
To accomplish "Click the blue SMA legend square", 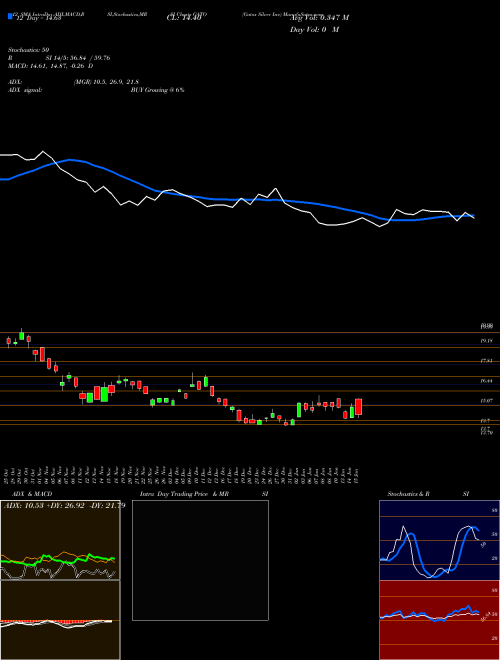I will [x=10, y=16].
